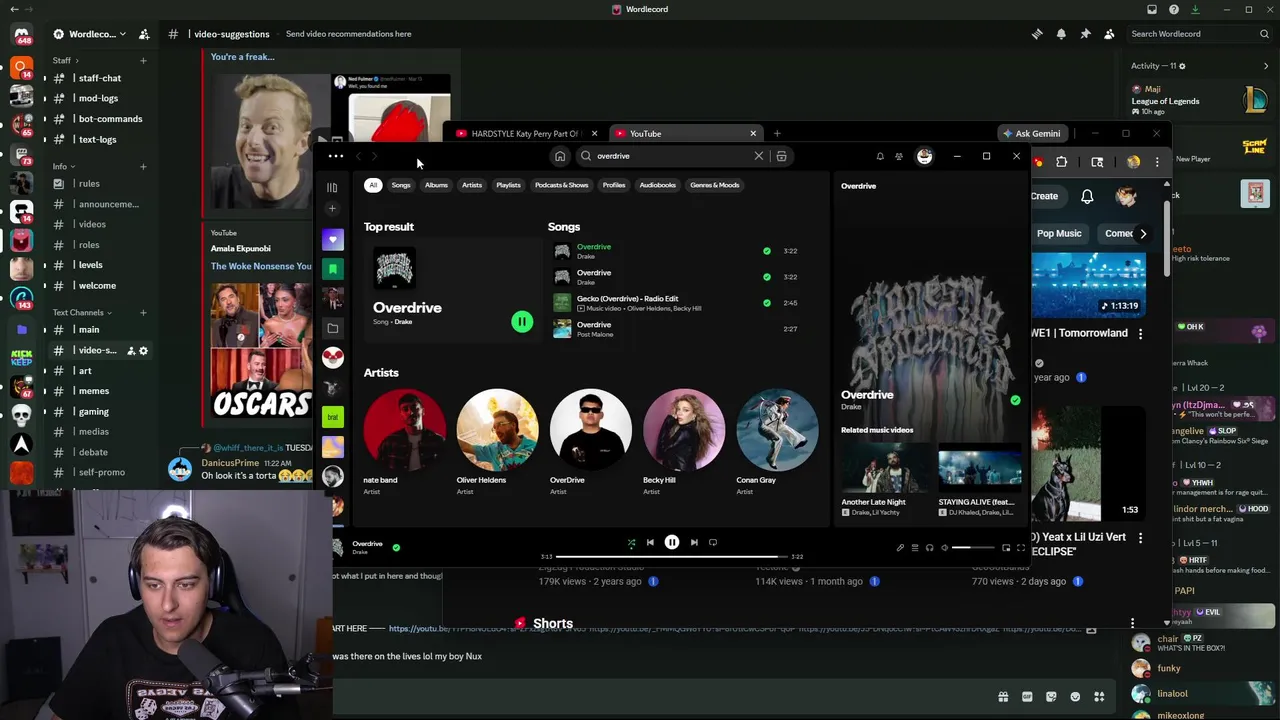This screenshot has height=720, width=1280.
Task: Skip to next track in Spotify
Action: 694,542
